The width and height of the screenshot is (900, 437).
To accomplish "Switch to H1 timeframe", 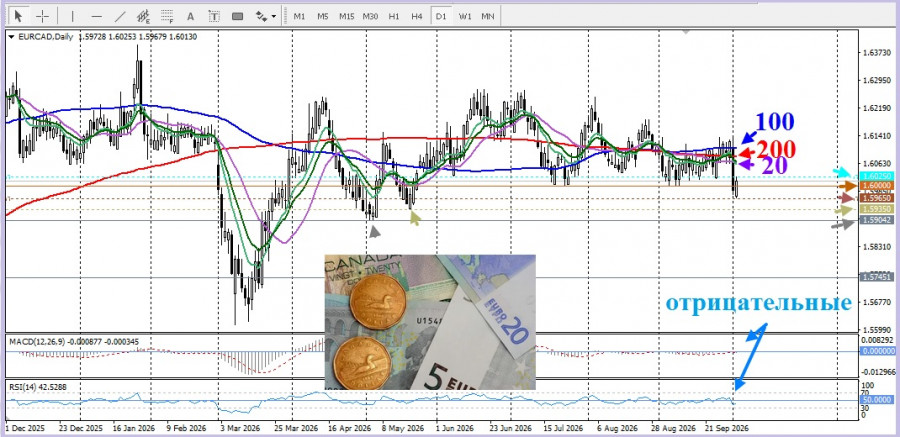I will (x=394, y=16).
